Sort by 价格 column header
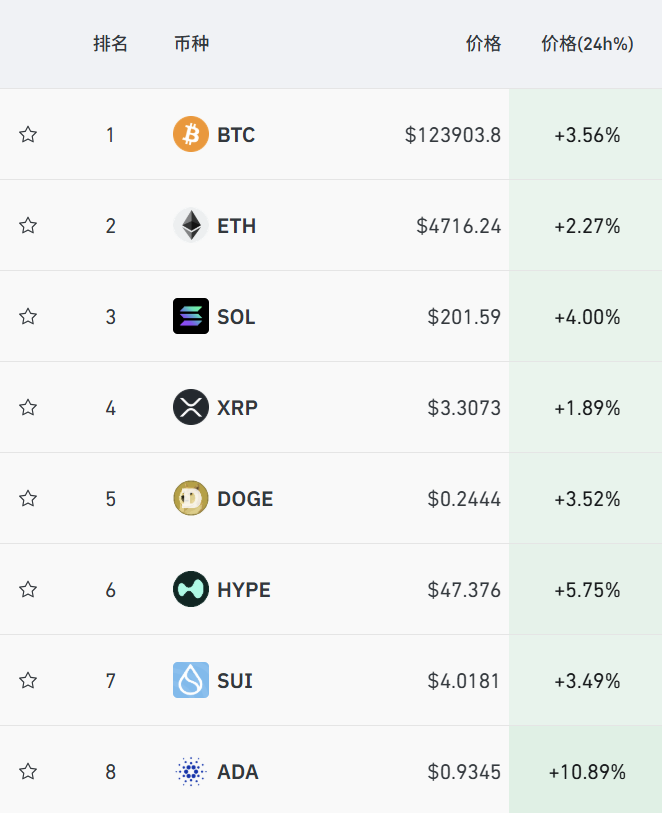The width and height of the screenshot is (662, 813). coord(483,44)
